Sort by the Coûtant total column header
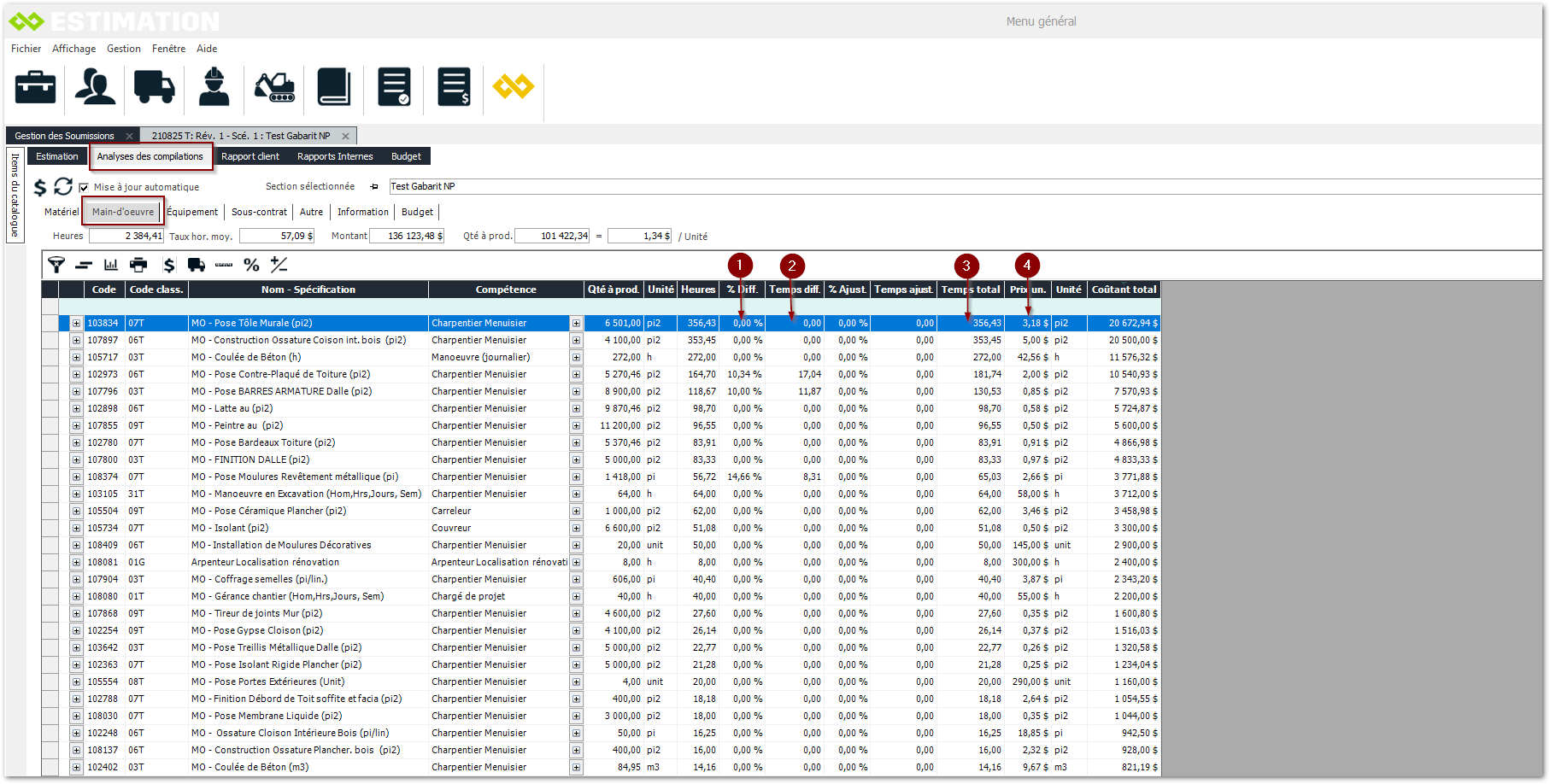The image size is (1550, 784). (1124, 290)
